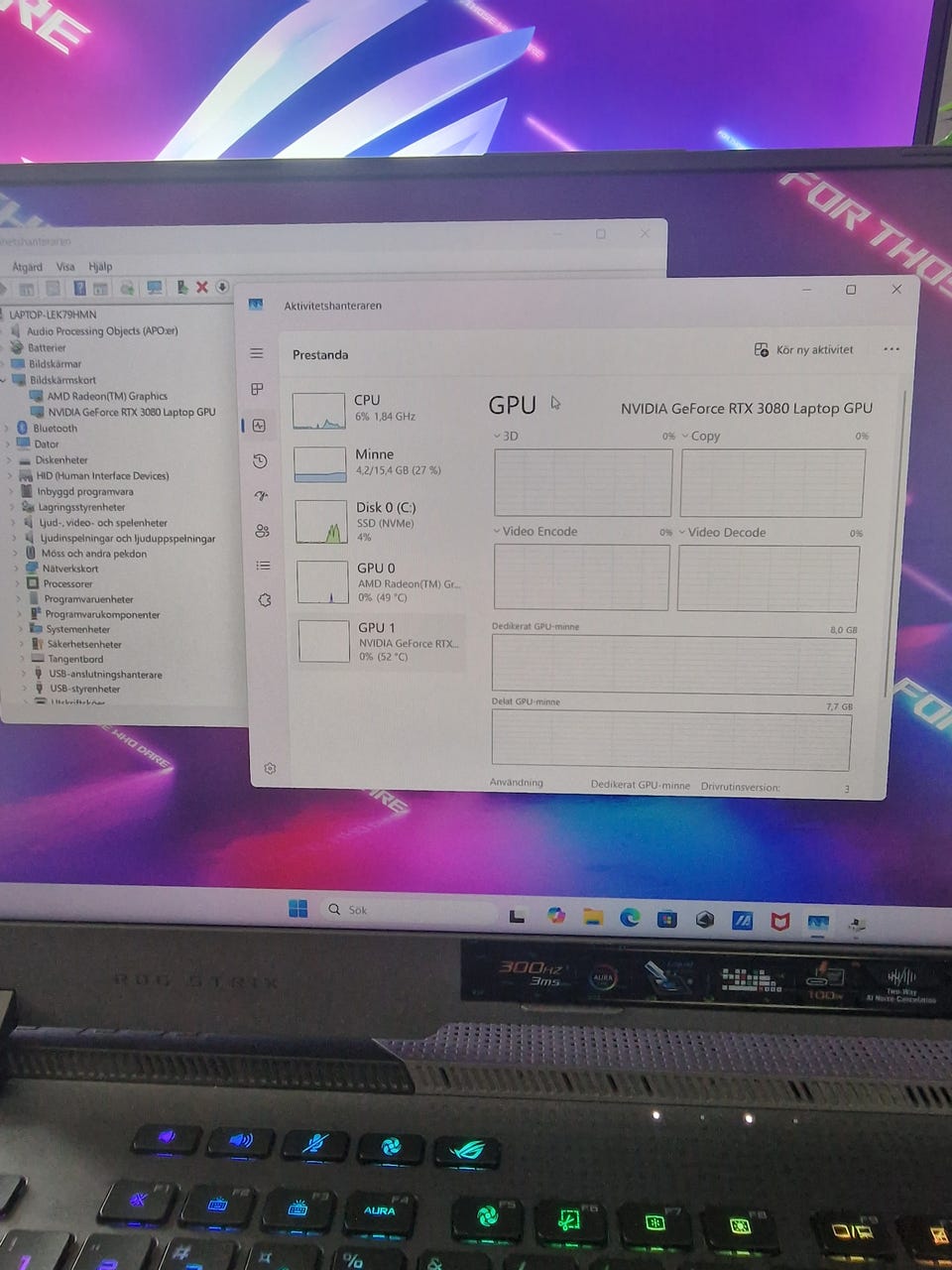Expand the Dator node arrow
Viewport: 952px width, 1270px height.
(x=9, y=444)
